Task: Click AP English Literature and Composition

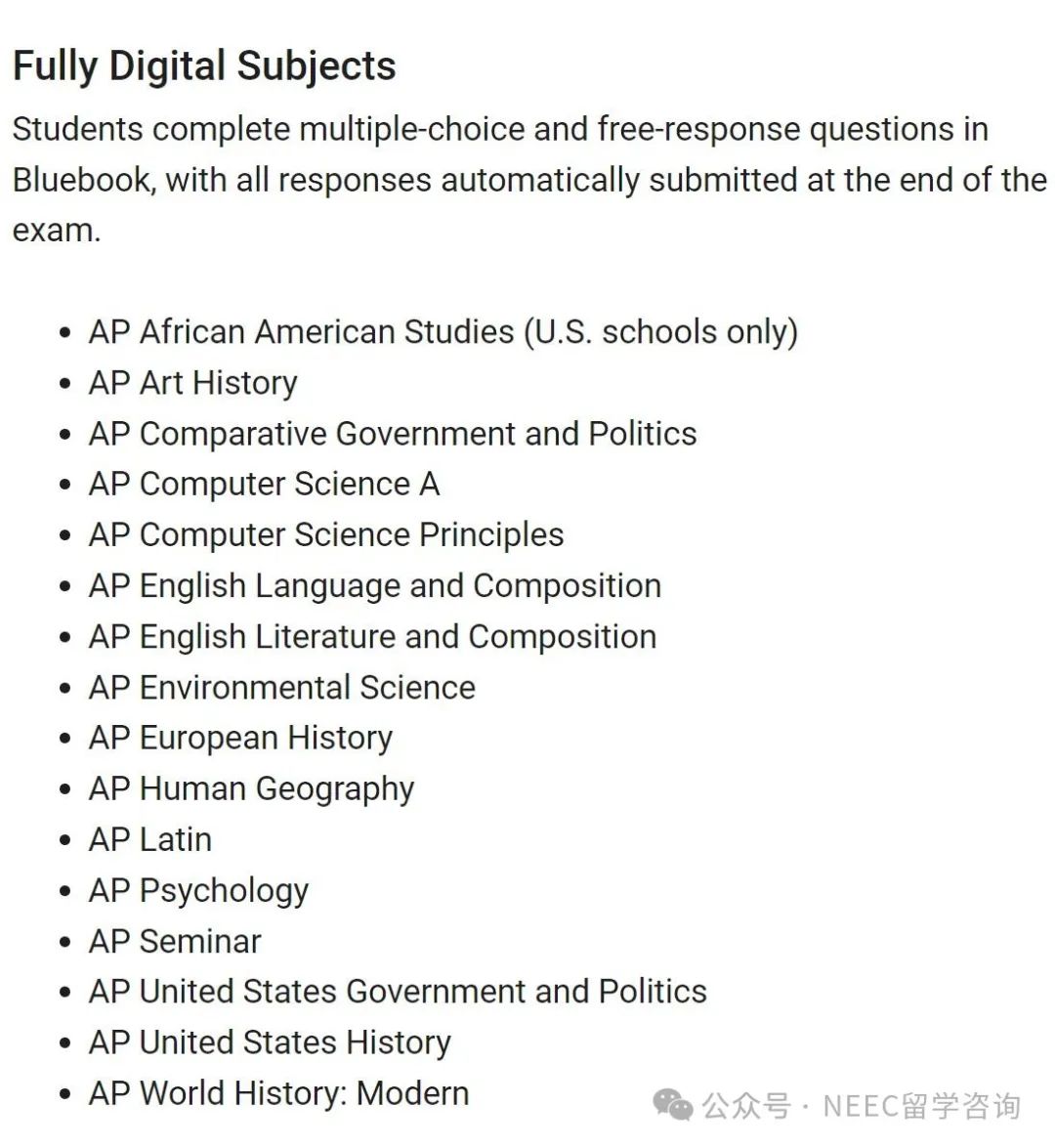Action: [x=372, y=637]
